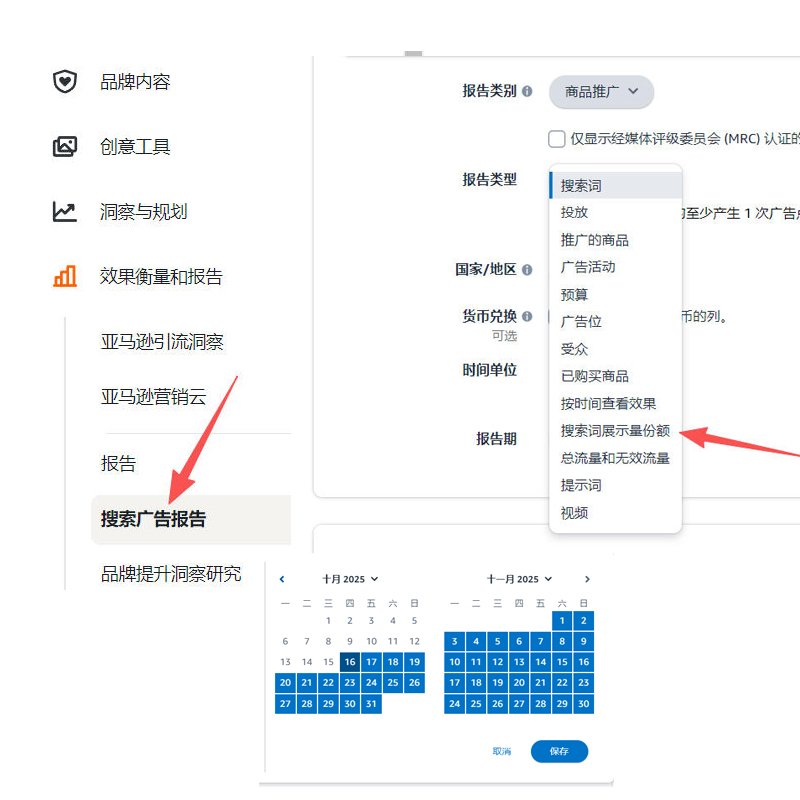Select 搜索词展示量份额 from report type list
Screen dimensions: 800x800
[615, 431]
